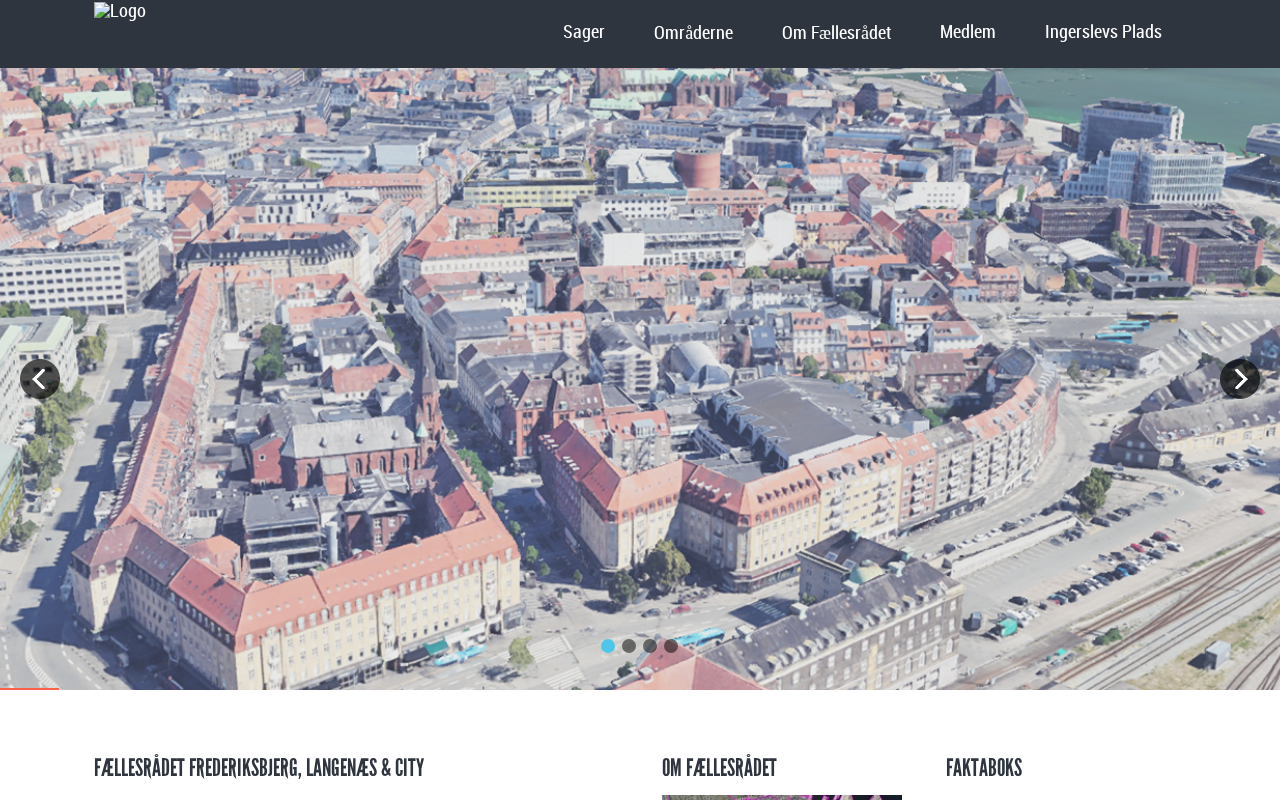Click the Om Fællesrådet section heading

click(x=719, y=768)
